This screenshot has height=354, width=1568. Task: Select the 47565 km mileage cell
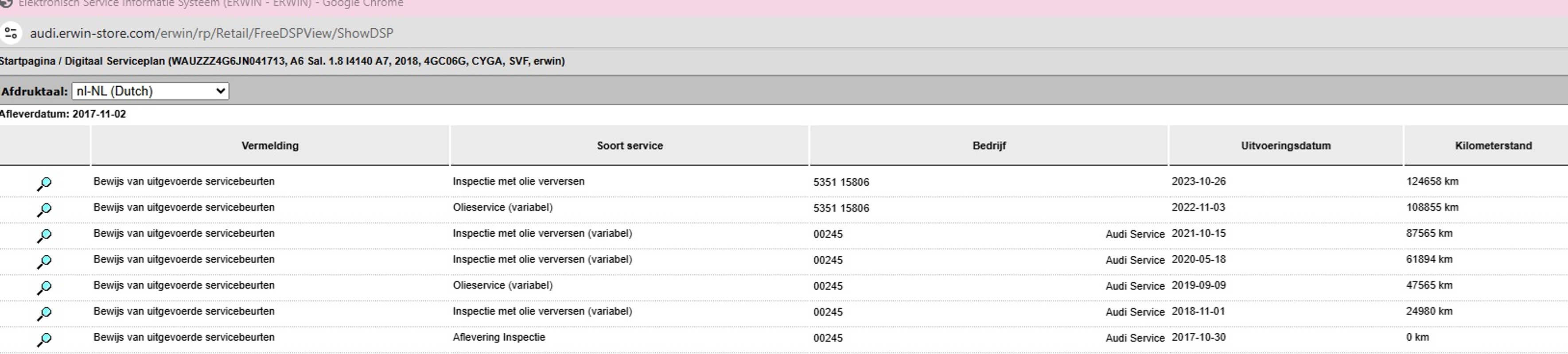1429,285
